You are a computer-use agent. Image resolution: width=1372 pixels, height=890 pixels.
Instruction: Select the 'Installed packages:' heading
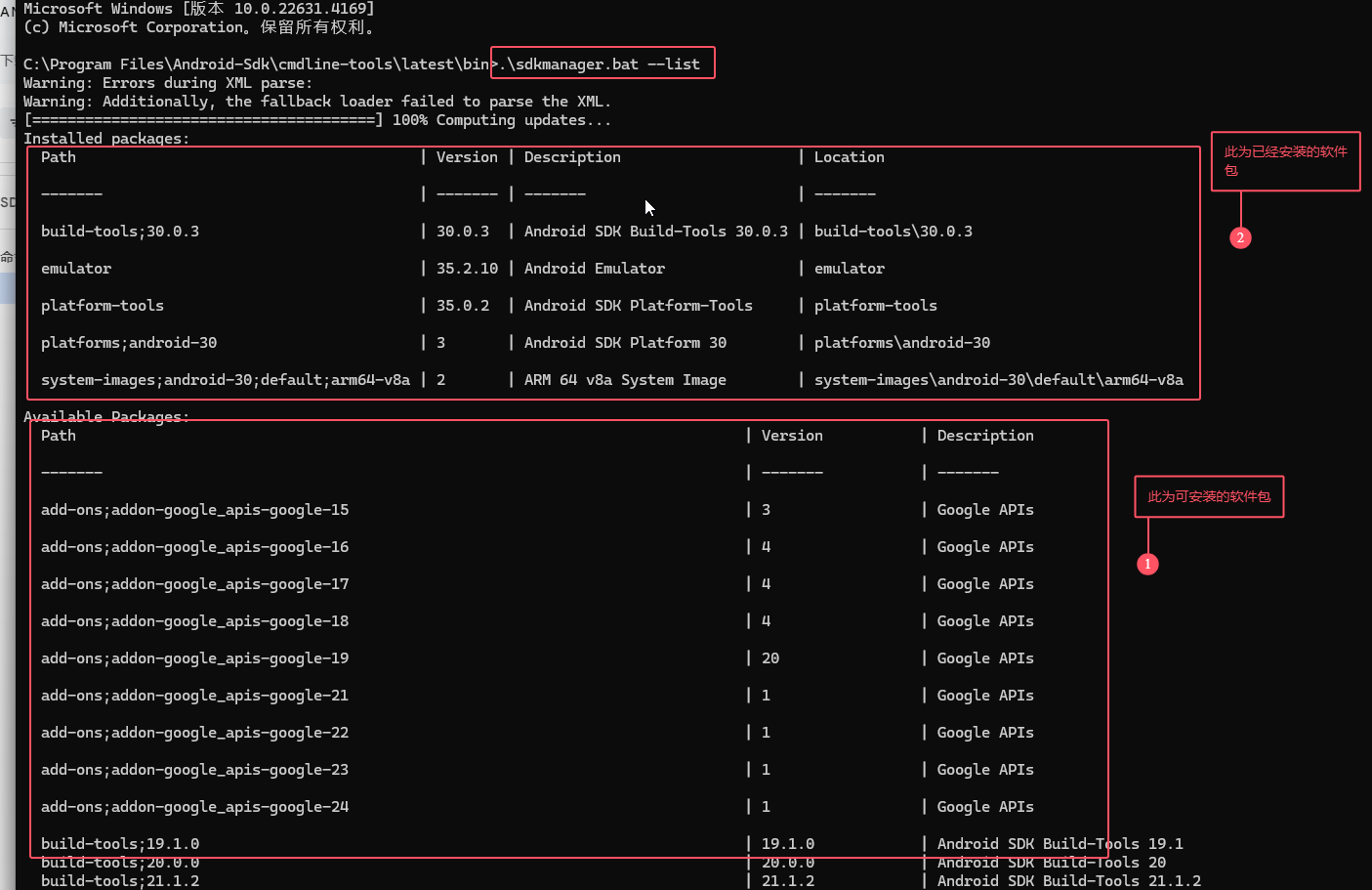coord(106,139)
